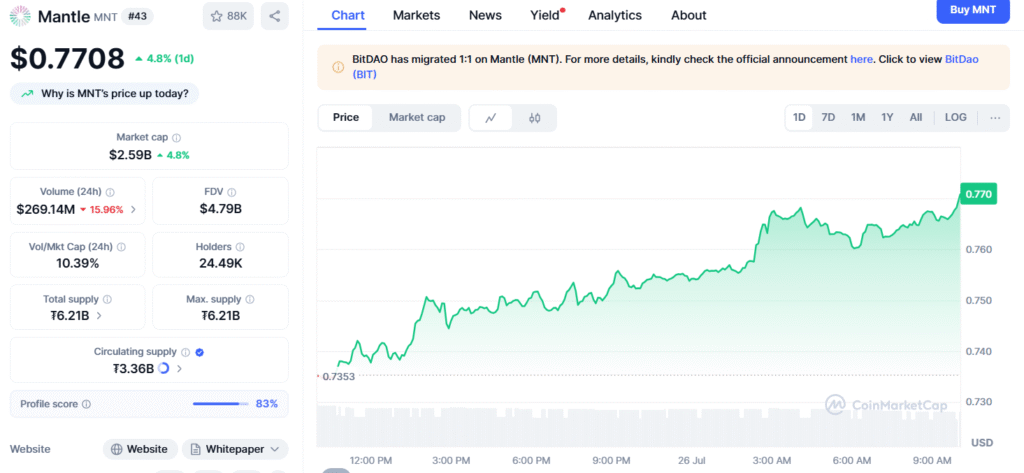Show Market cap chart data
Viewport: 1024px width, 473px height.
417,118
